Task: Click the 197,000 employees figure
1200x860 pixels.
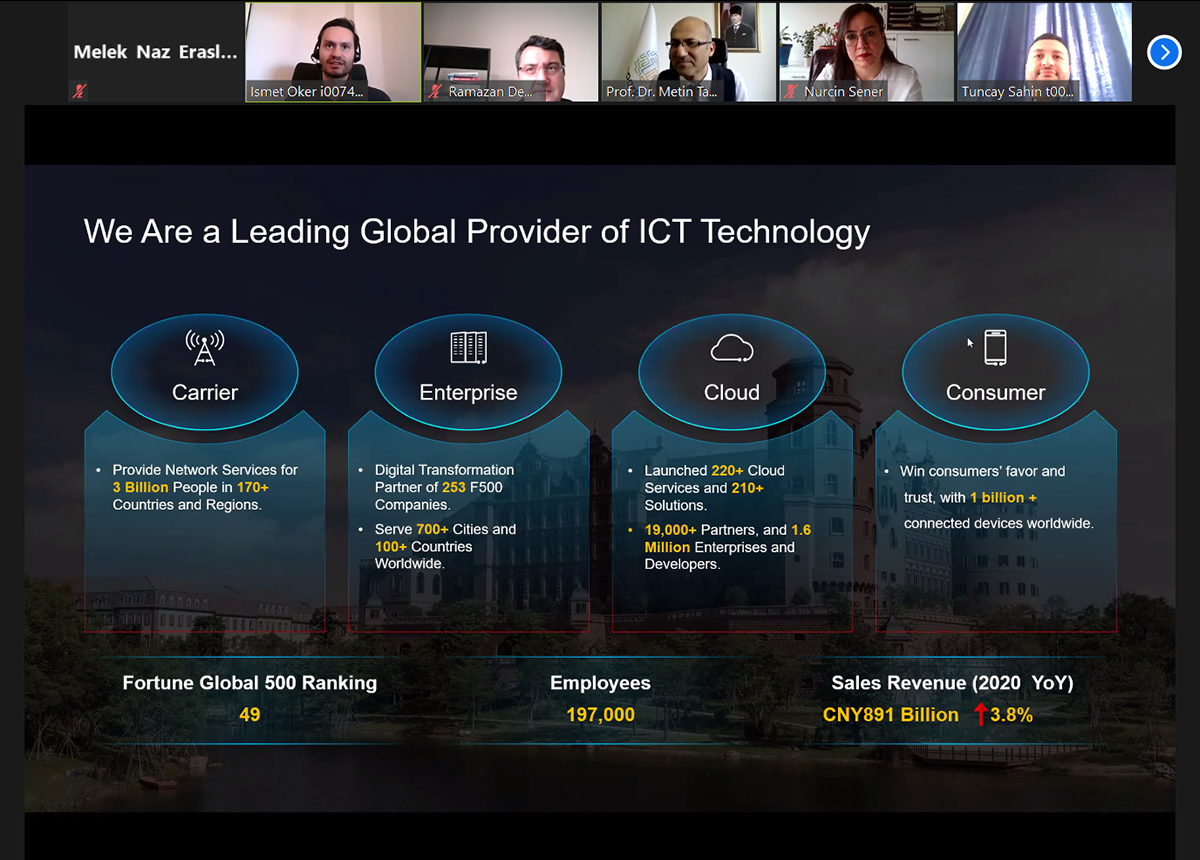Action: [600, 715]
